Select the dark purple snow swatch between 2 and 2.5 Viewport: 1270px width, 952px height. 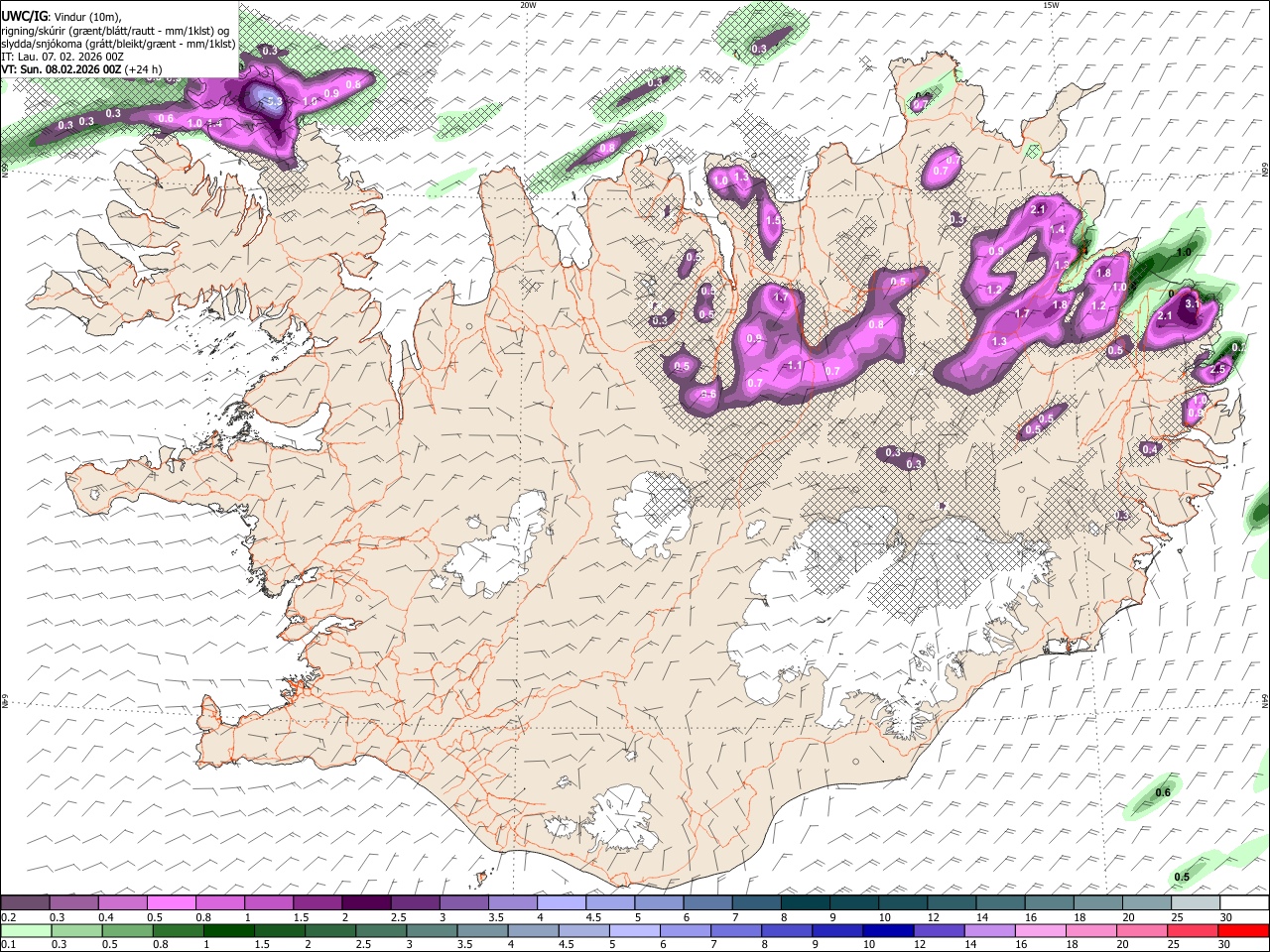(367, 902)
